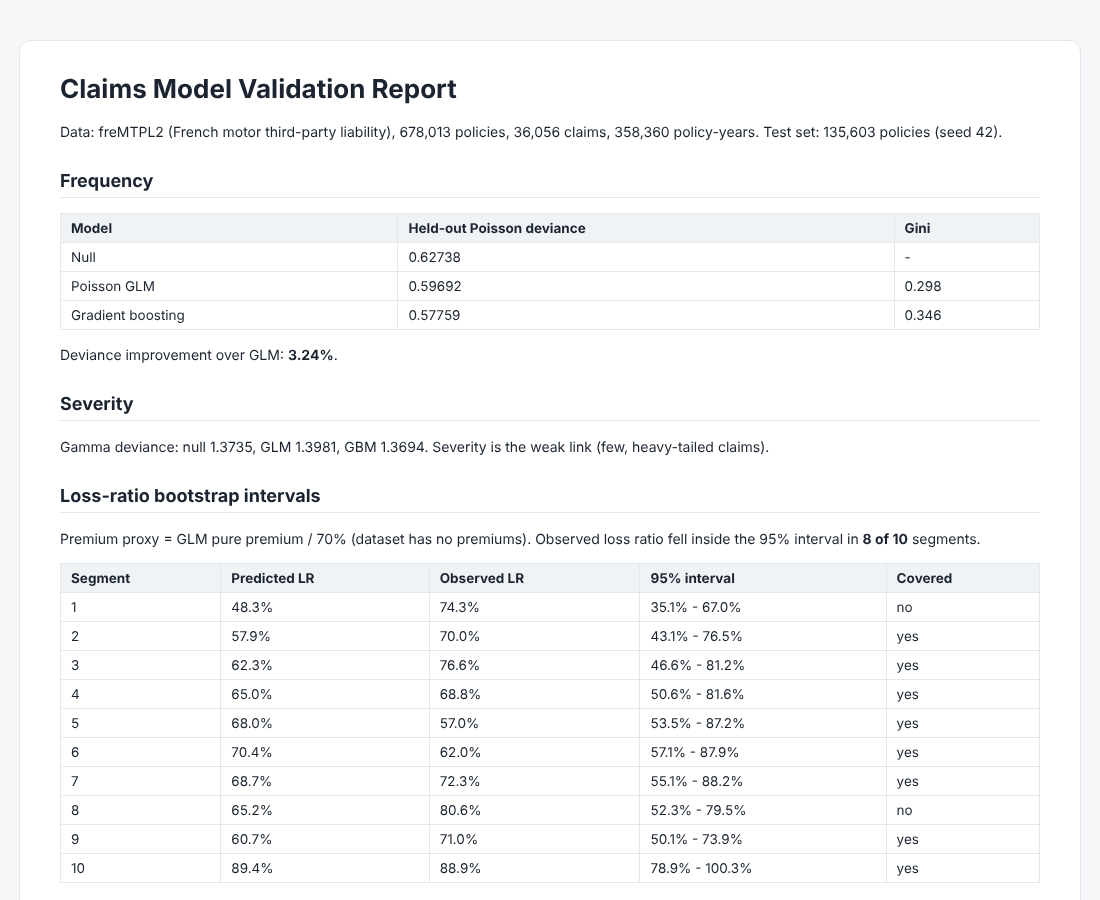
Task: Select the Gradient boosting row label
Action: (x=128, y=315)
